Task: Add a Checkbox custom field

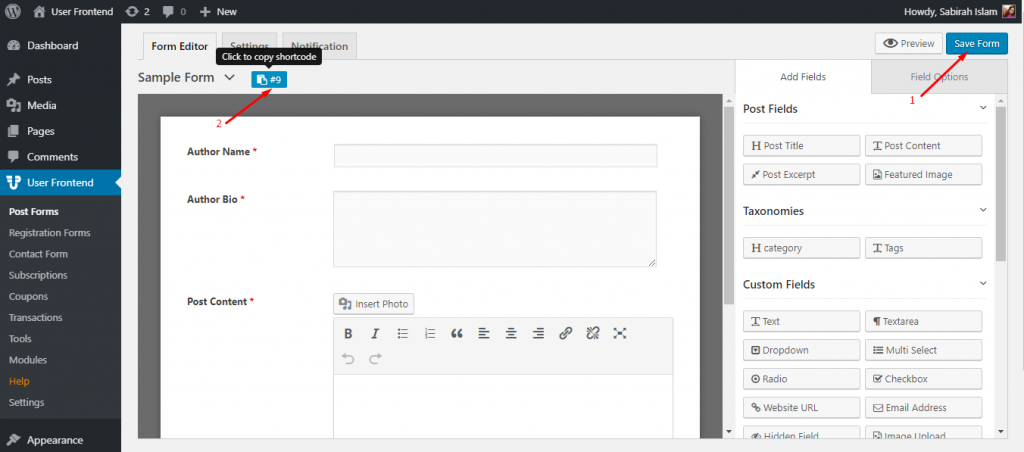Action: pos(923,379)
